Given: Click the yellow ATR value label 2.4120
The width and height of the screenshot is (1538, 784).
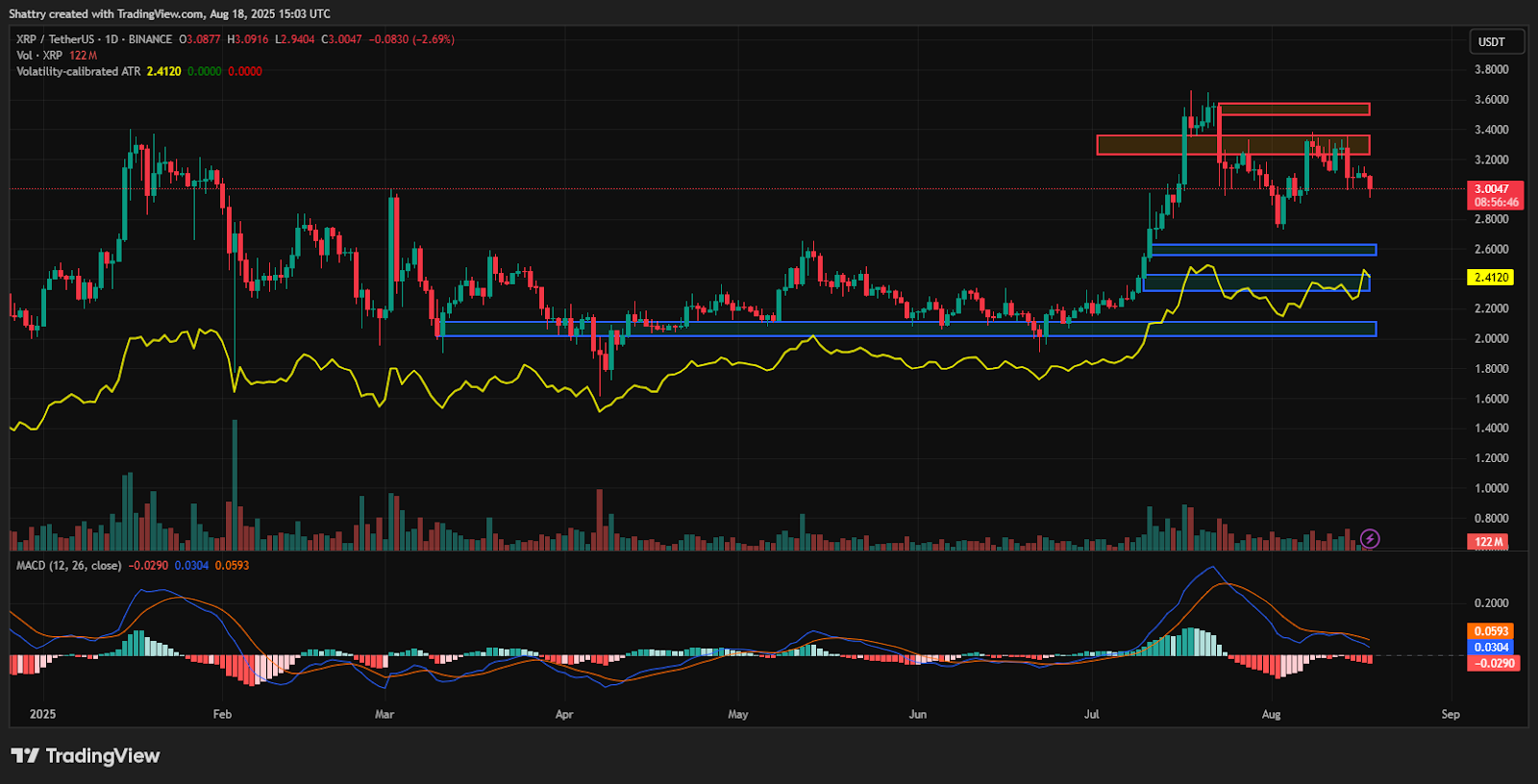Looking at the screenshot, I should (1491, 278).
